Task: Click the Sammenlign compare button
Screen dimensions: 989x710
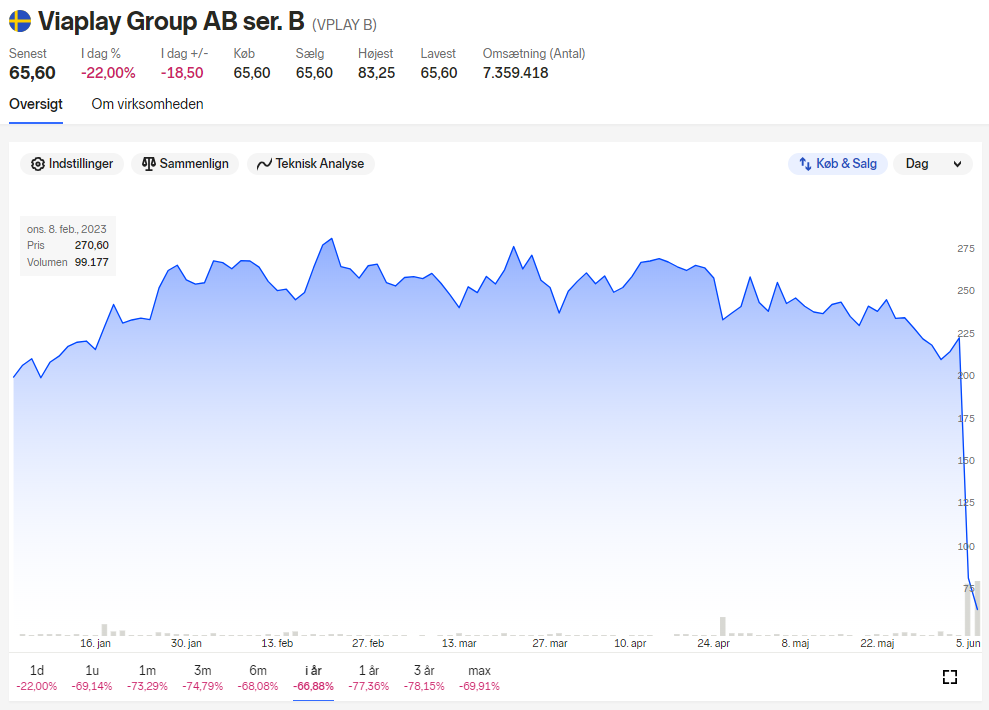Action: (185, 164)
